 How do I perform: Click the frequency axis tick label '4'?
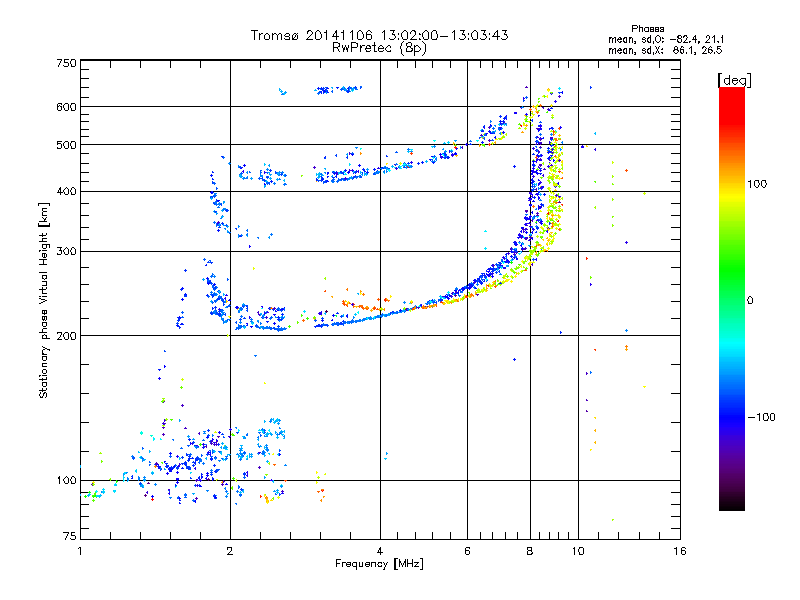tap(380, 551)
